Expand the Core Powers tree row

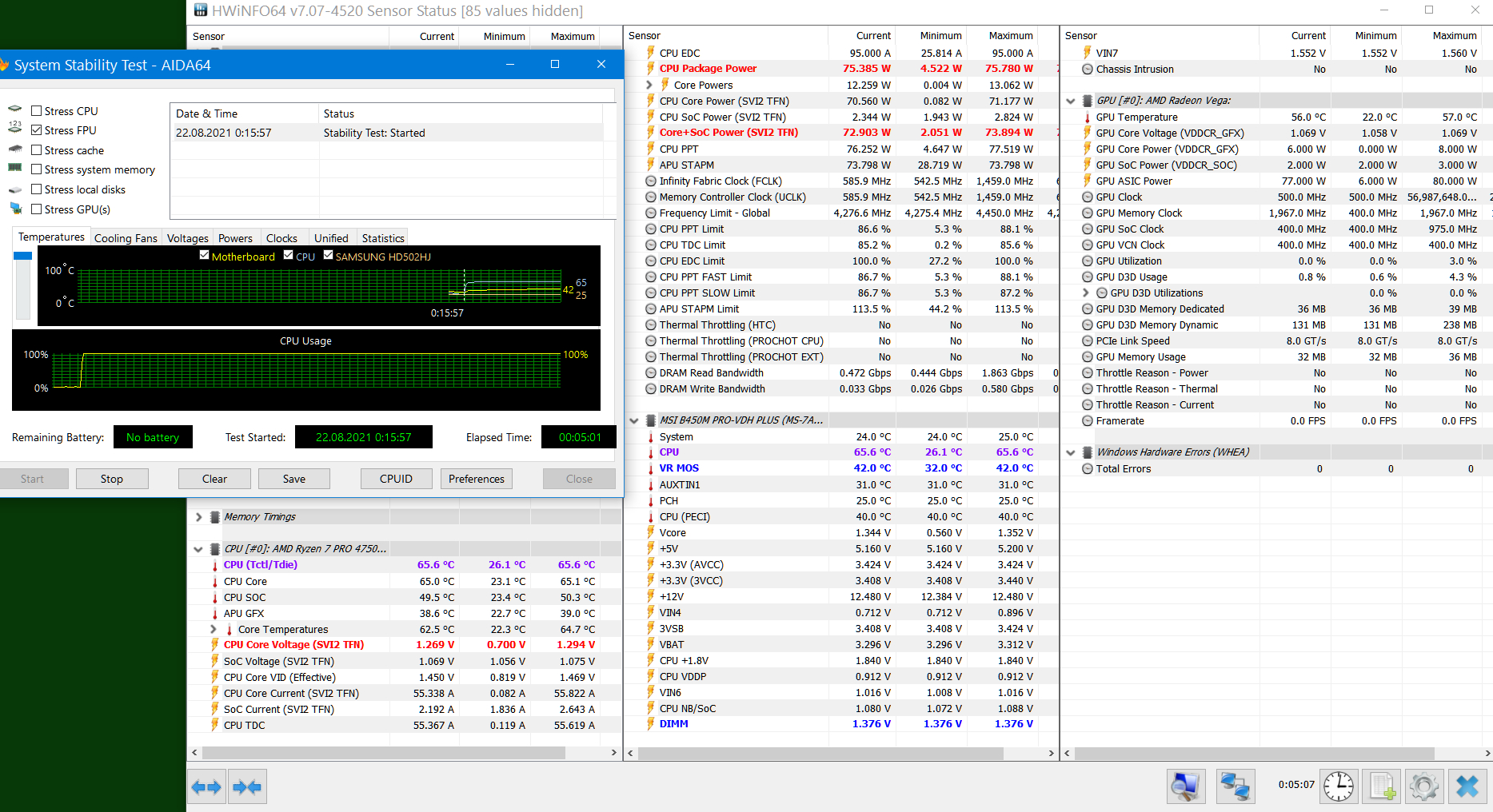point(649,85)
